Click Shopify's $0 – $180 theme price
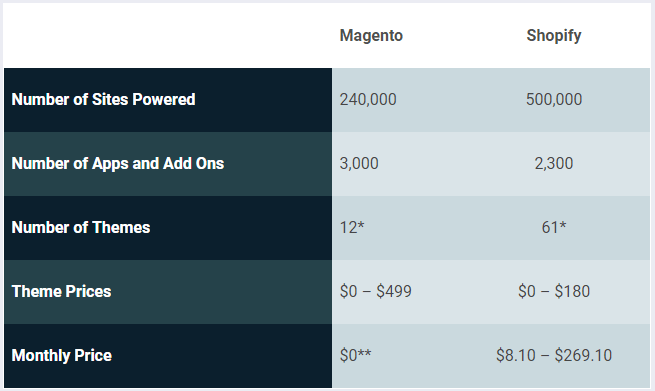Screen dimensions: 655x391 [x=554, y=291]
